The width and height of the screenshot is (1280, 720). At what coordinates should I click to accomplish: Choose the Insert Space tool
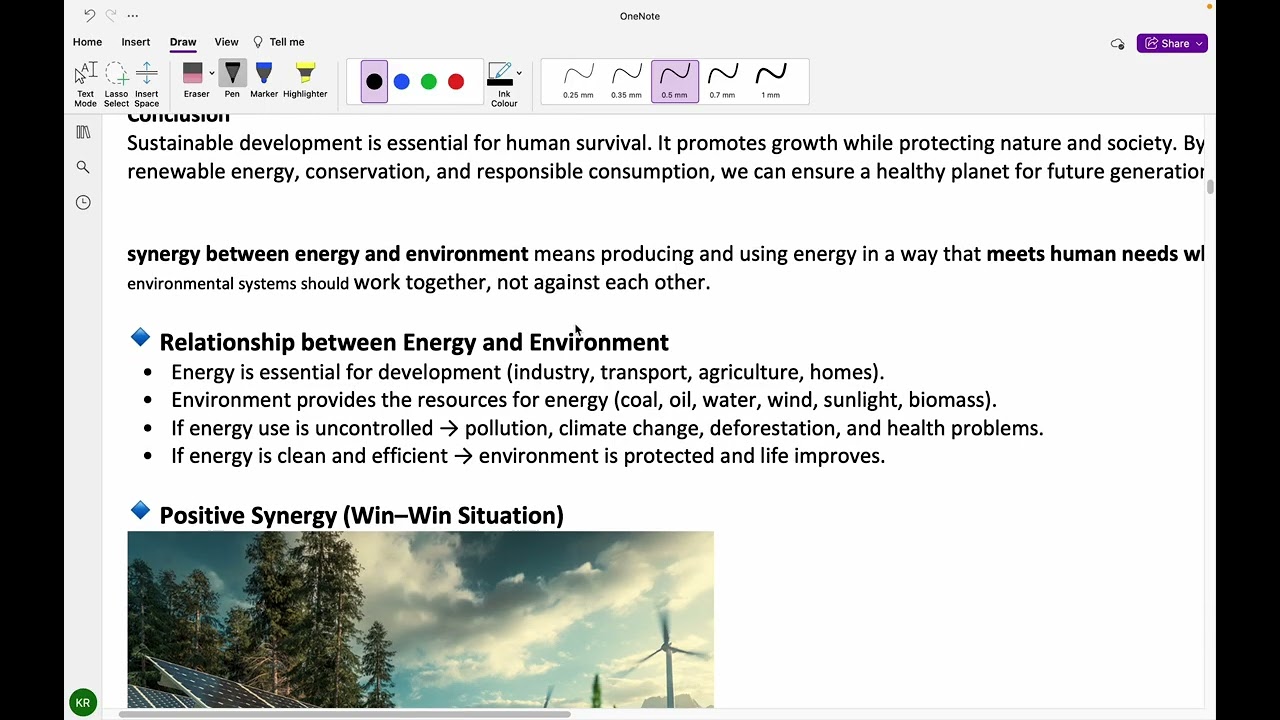(146, 84)
